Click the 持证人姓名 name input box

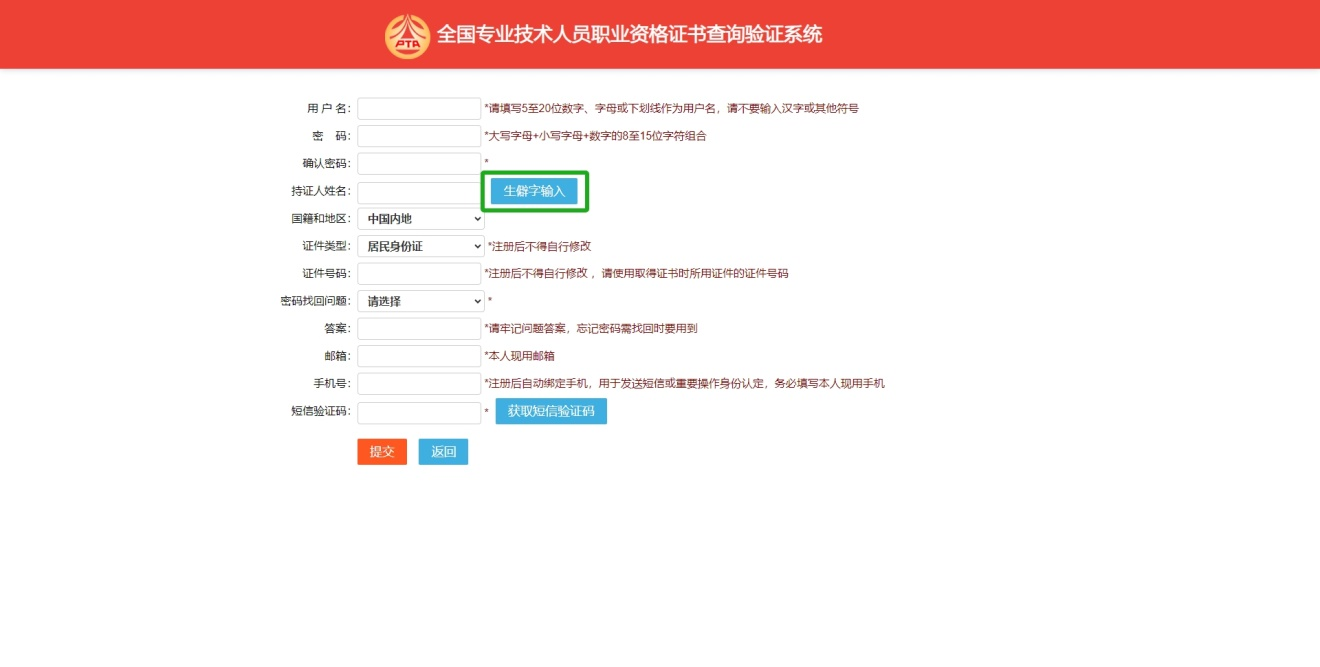click(x=419, y=192)
